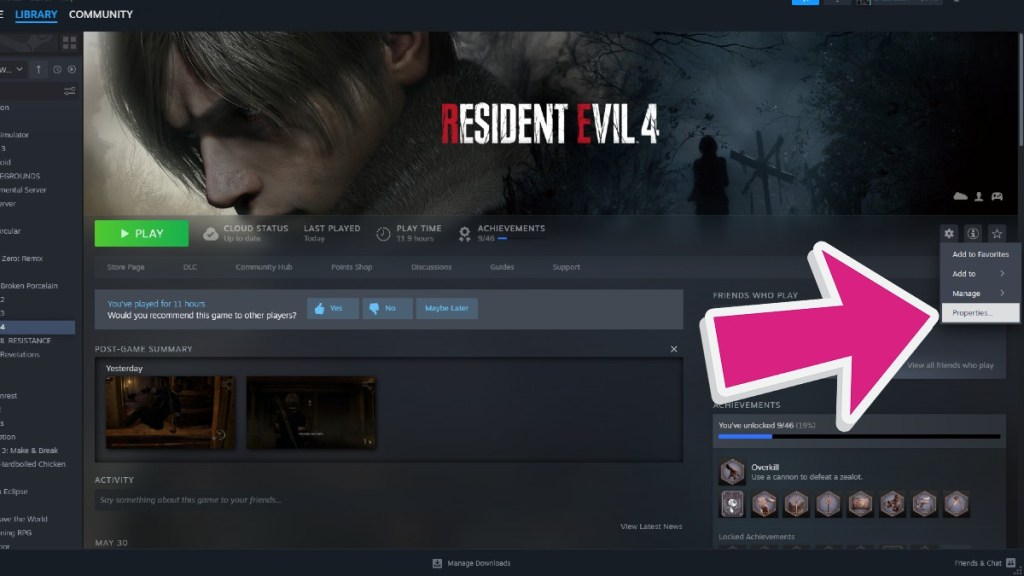Switch to the COMMUNITY tab
Image resolution: width=1024 pixels, height=576 pixels.
point(101,14)
